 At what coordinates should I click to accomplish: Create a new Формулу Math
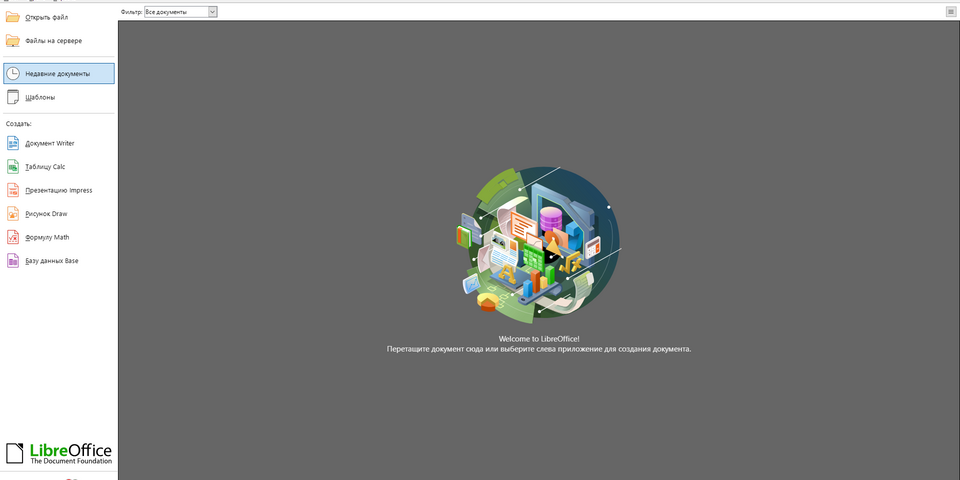click(x=47, y=238)
